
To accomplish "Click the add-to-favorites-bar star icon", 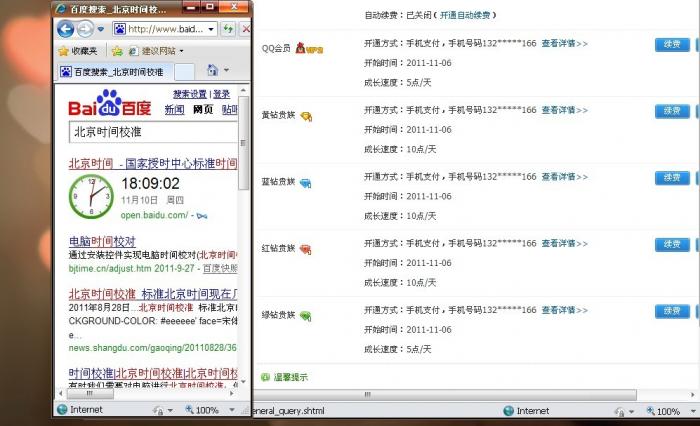I will pyautogui.click(x=117, y=51).
